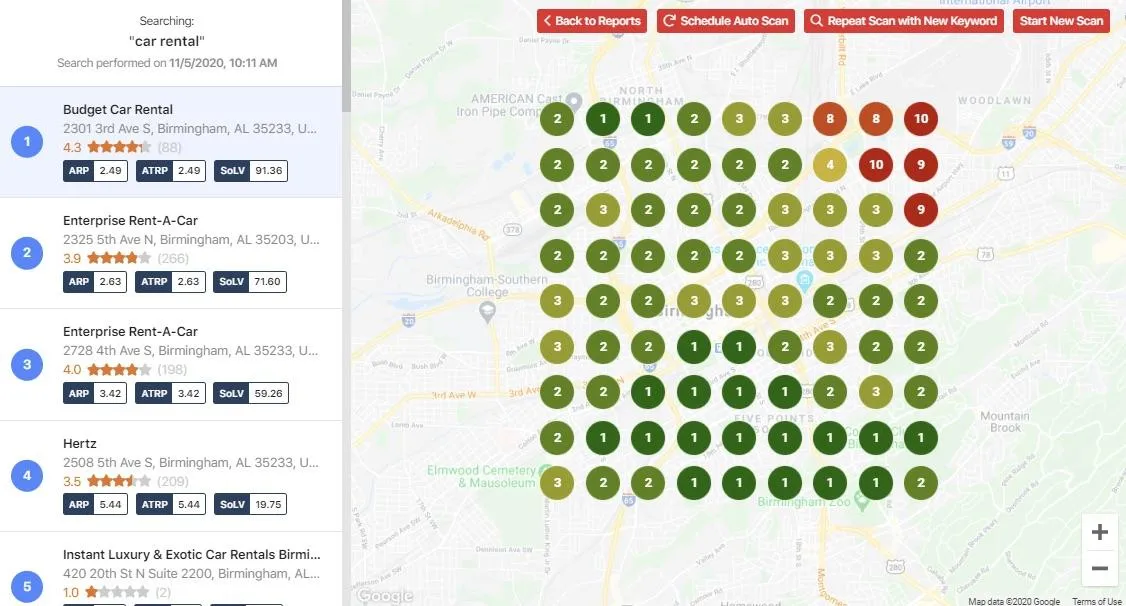This screenshot has height=606, width=1126.
Task: Select rank 10 pin beside the yellow 4 pin
Action: click(875, 164)
